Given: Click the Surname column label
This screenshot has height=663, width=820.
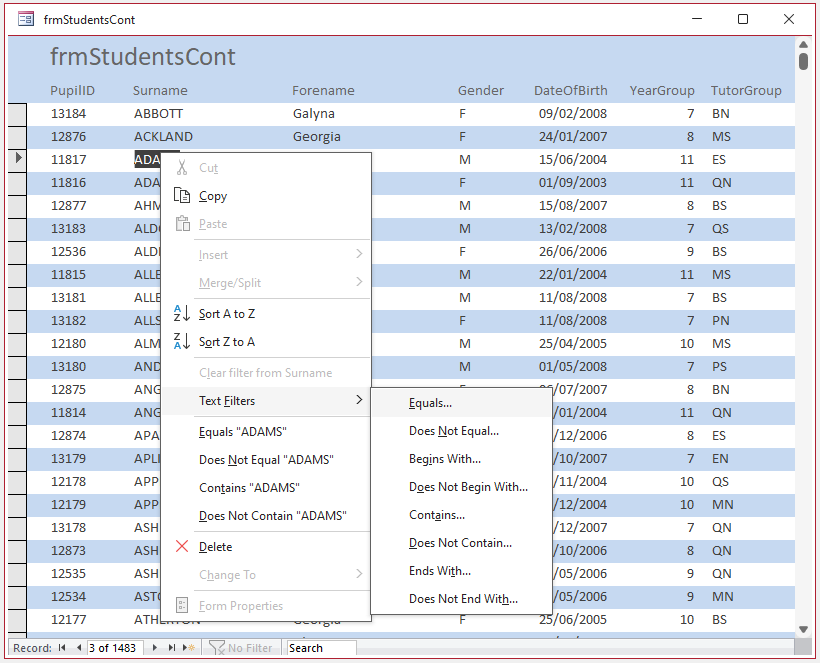Looking at the screenshot, I should pyautogui.click(x=160, y=90).
